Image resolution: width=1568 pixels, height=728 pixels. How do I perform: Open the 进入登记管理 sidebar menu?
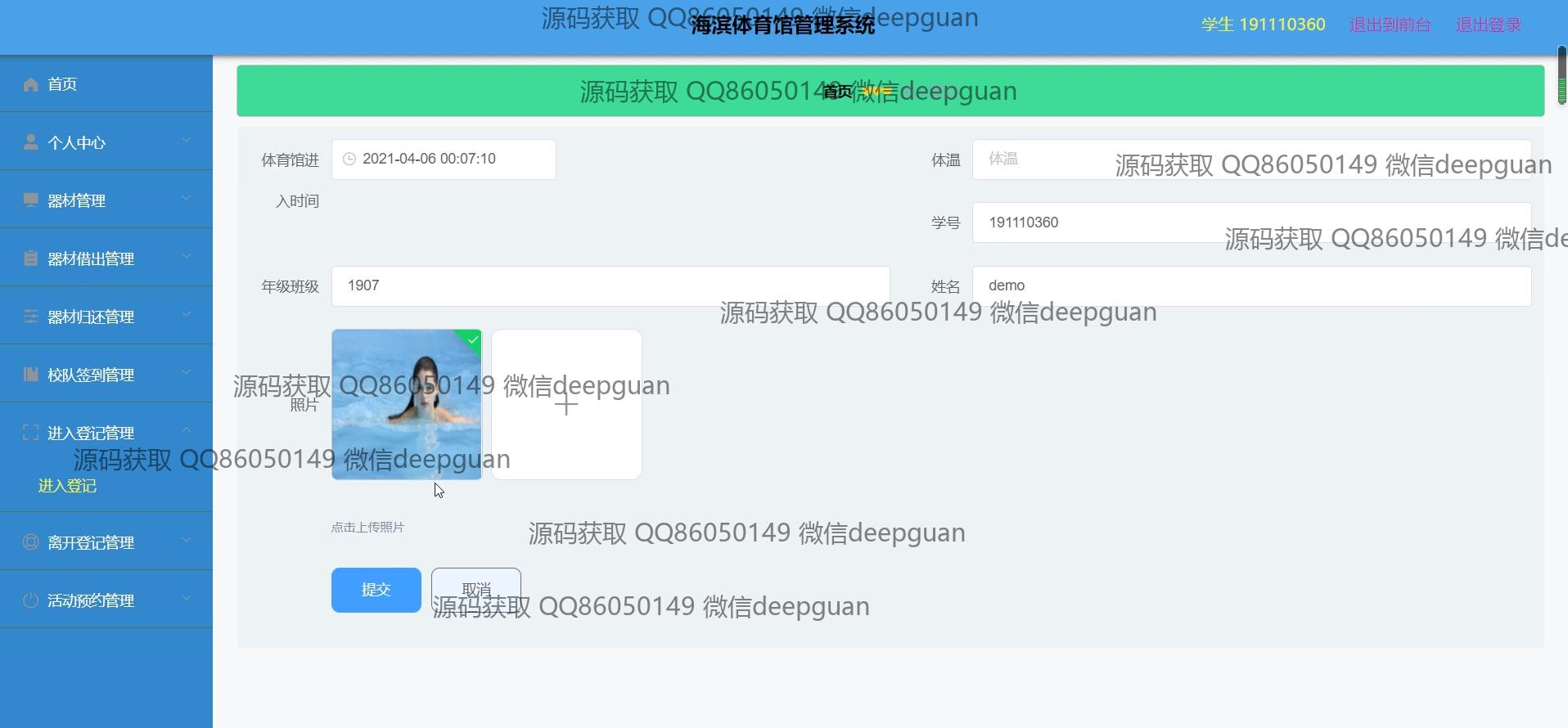click(106, 433)
